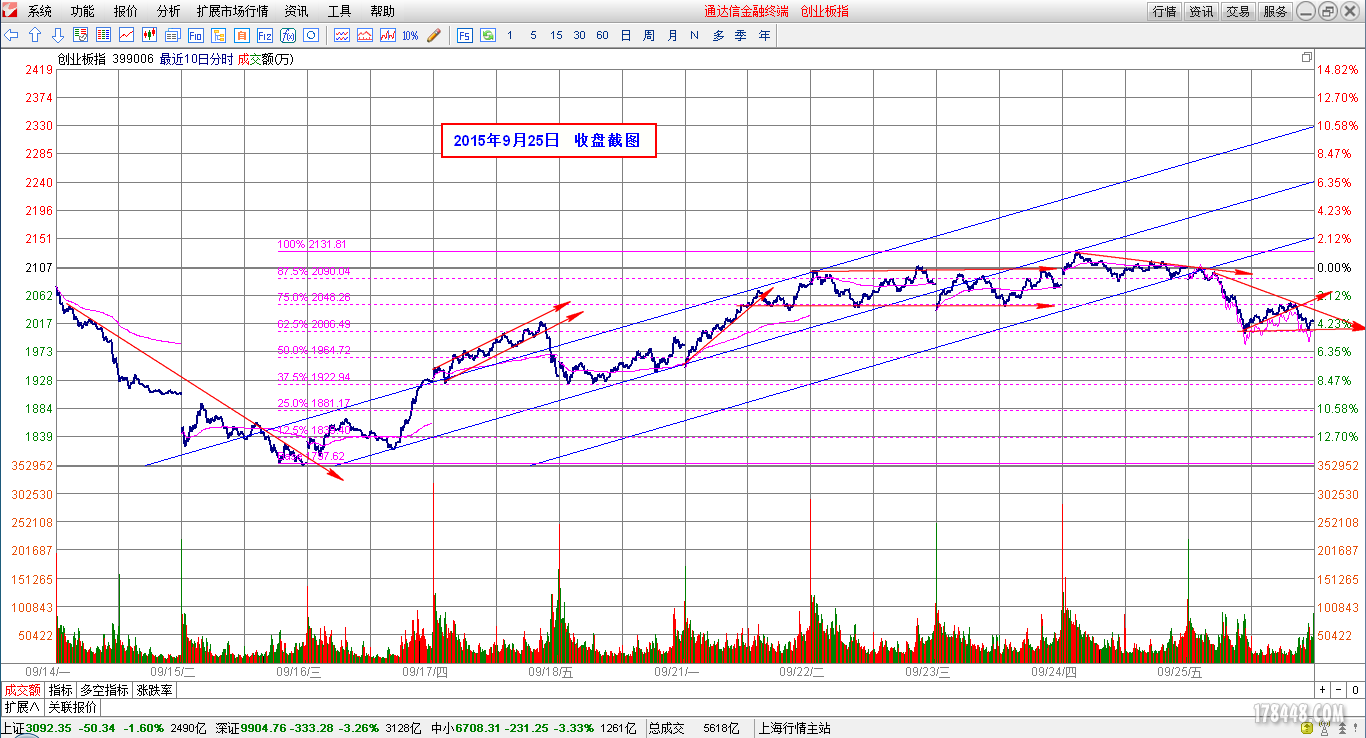
Task: Click the back left-arrow toolbar icon
Action: click(x=12, y=35)
